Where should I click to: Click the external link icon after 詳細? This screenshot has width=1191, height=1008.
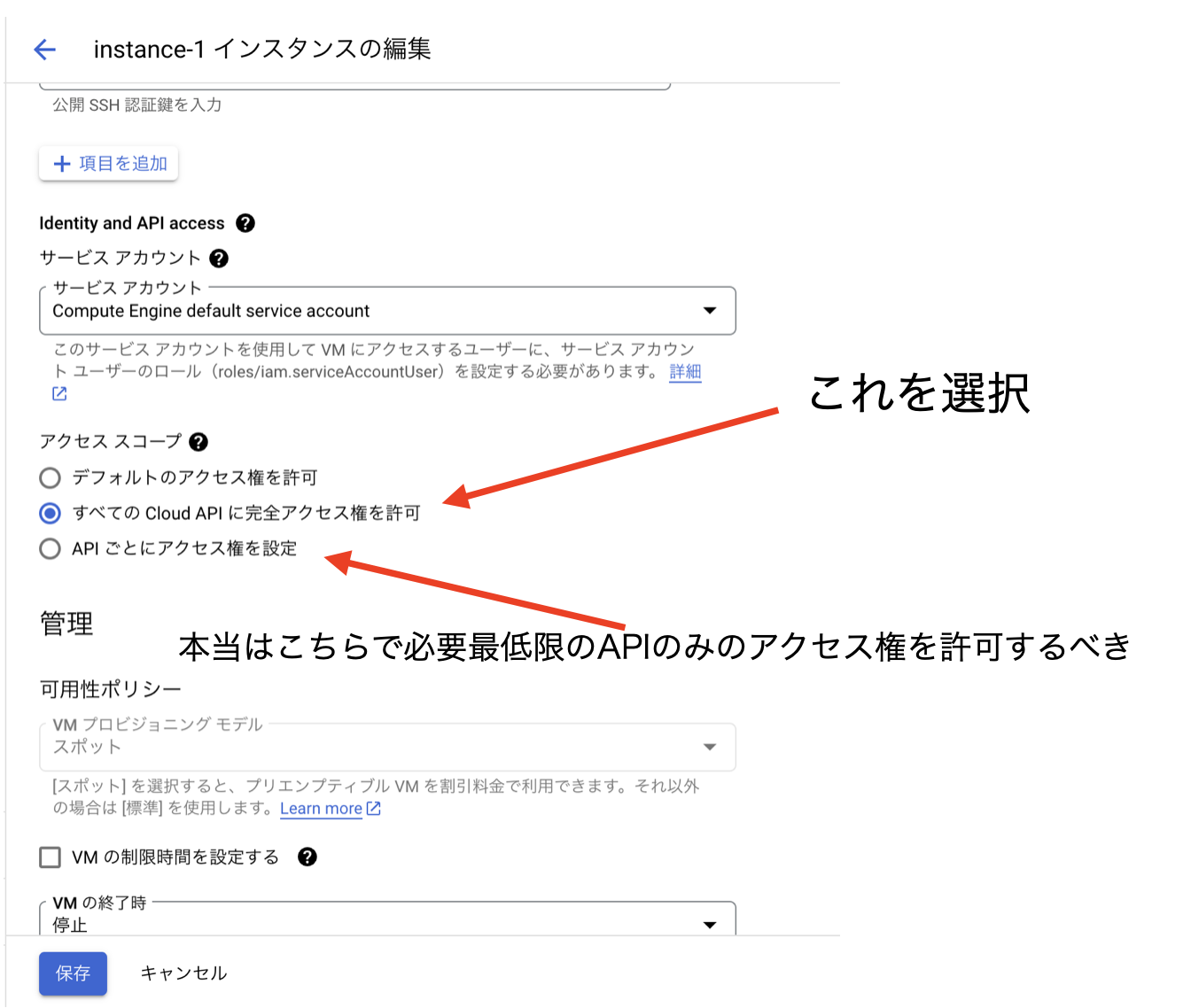[x=58, y=393]
